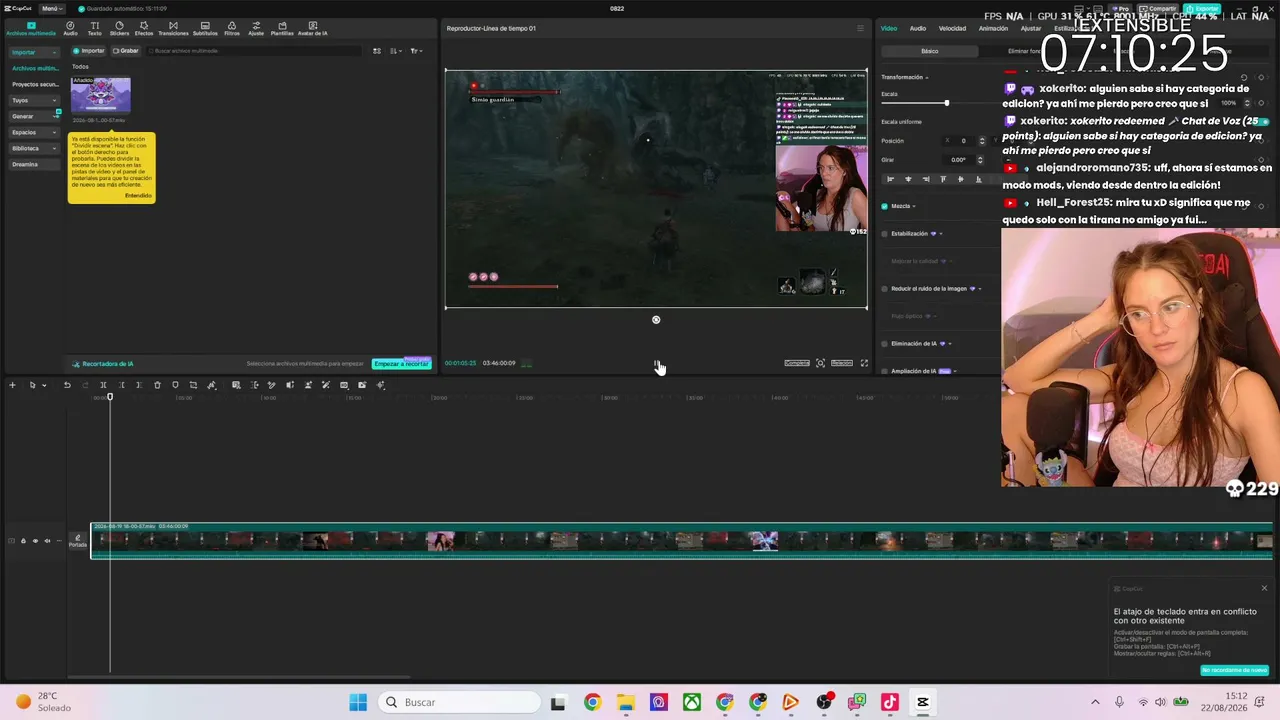Expand the Biblioteca sidebar section
The width and height of the screenshot is (1280, 720).
click(34, 148)
